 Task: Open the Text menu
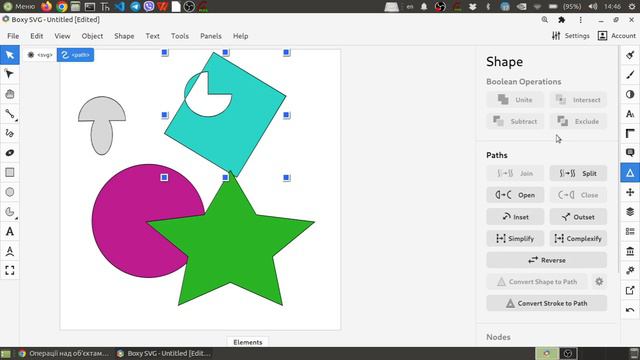point(152,36)
